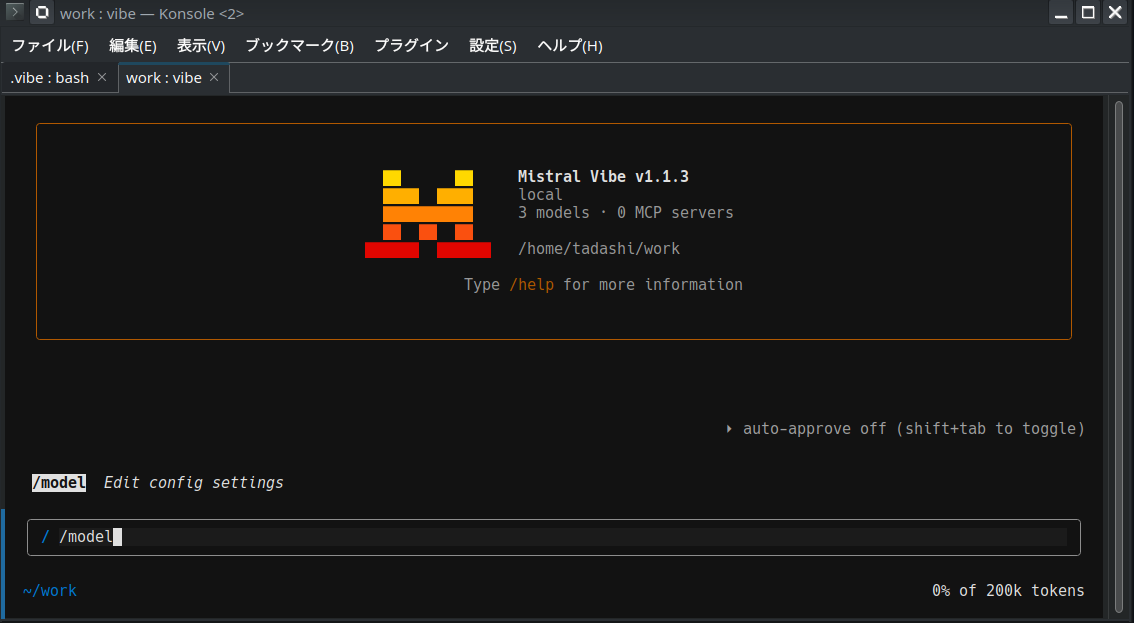Click the blue slash prompt symbol
1134x623 pixels.
pos(45,537)
